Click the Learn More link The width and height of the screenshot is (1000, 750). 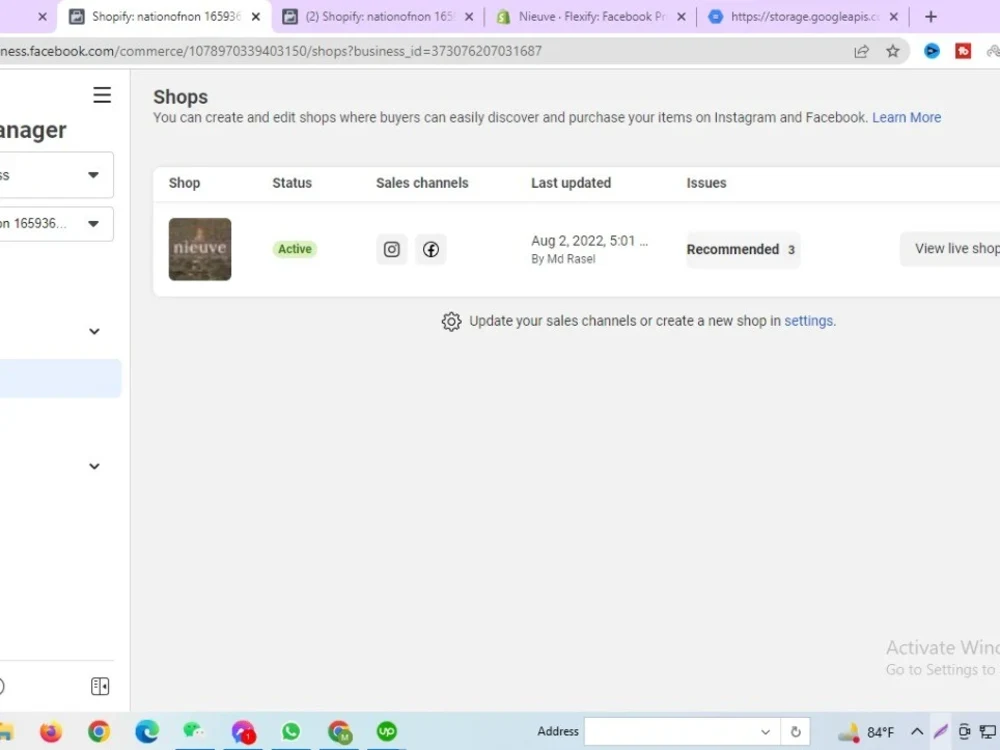pos(906,117)
